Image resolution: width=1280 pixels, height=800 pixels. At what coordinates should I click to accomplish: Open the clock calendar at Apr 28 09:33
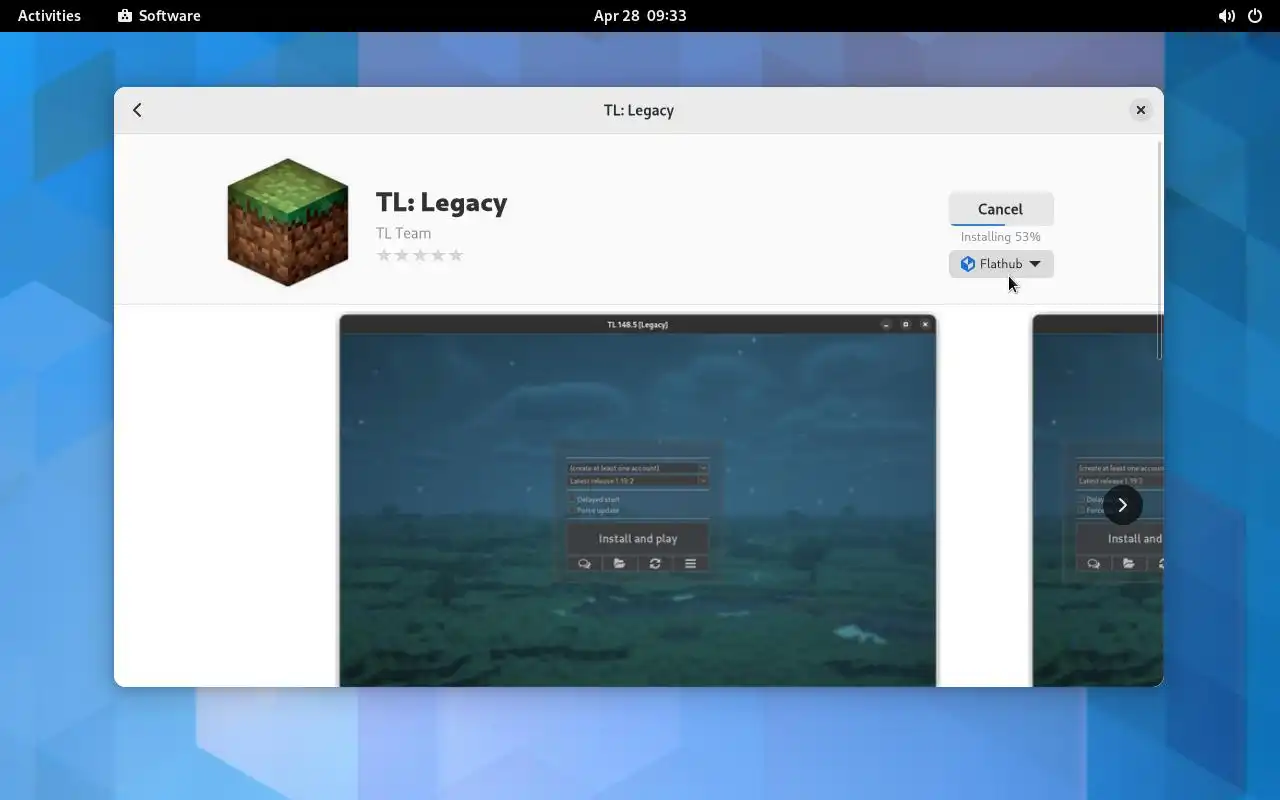640,16
